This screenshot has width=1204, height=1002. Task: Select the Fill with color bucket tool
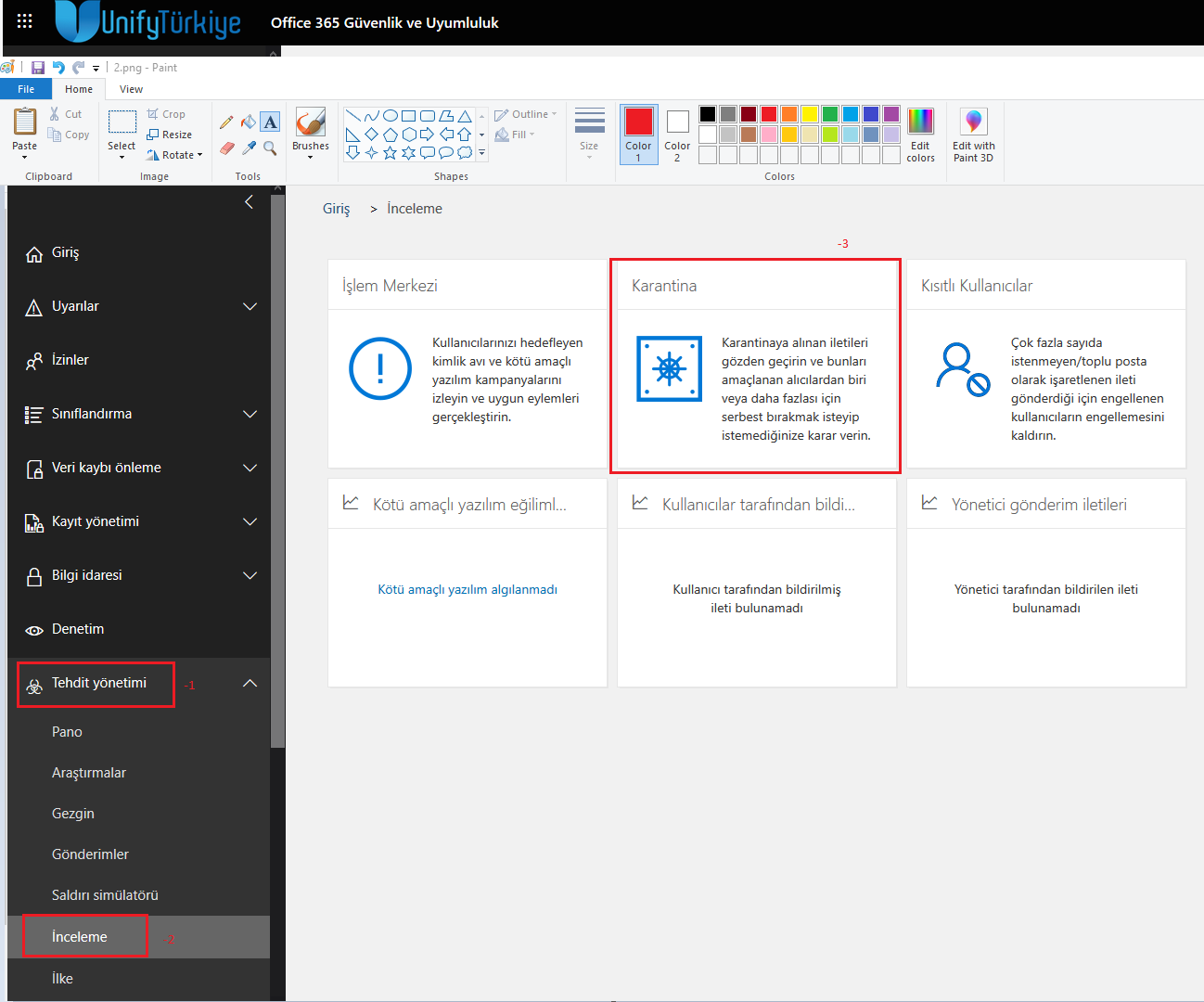coord(248,122)
